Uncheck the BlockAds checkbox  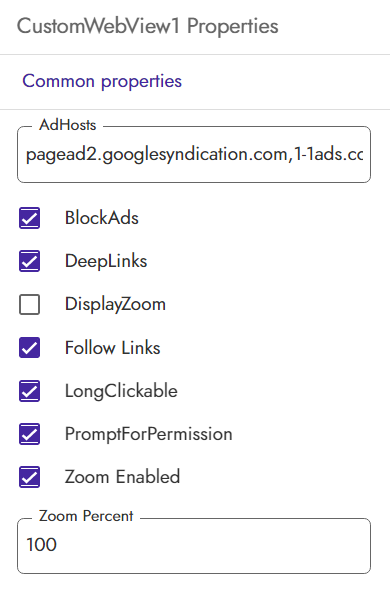(29, 218)
